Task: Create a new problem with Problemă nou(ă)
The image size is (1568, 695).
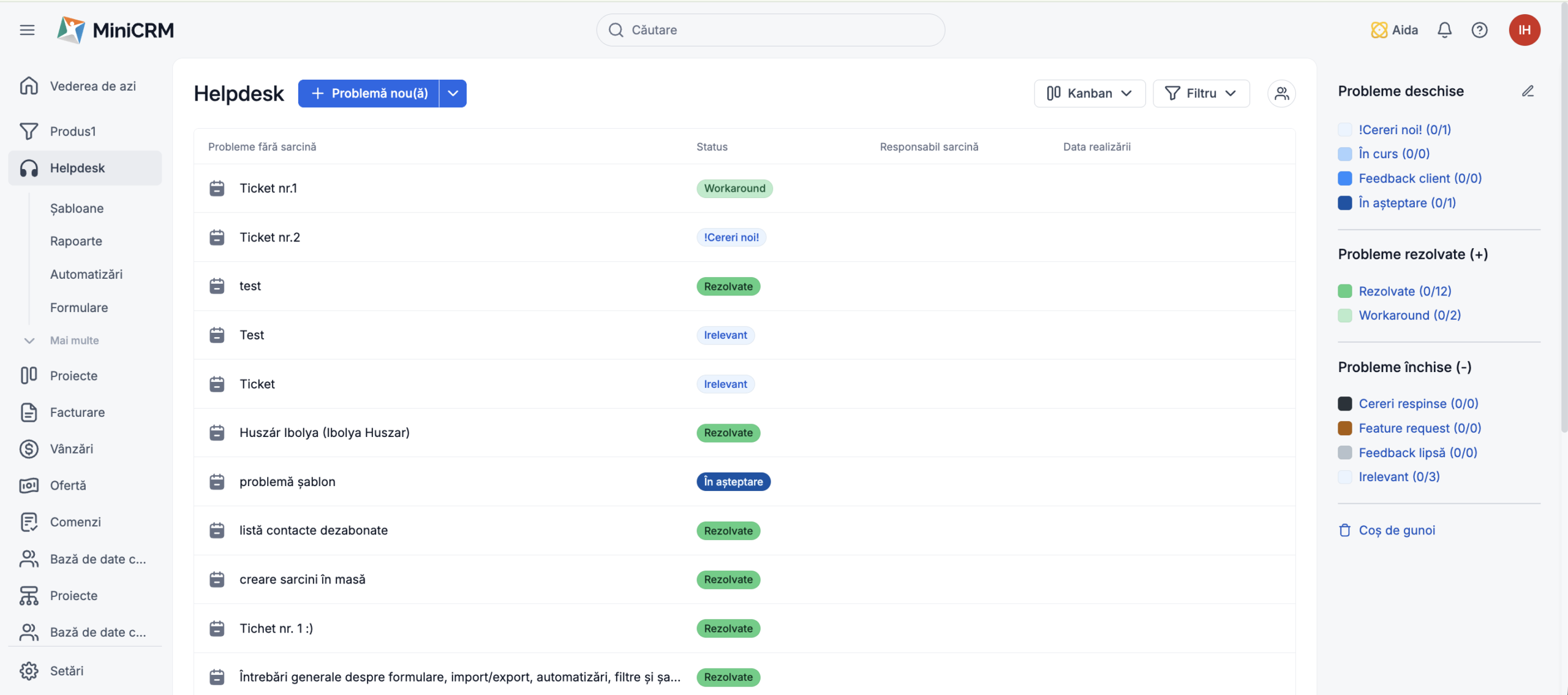Action: 369,93
